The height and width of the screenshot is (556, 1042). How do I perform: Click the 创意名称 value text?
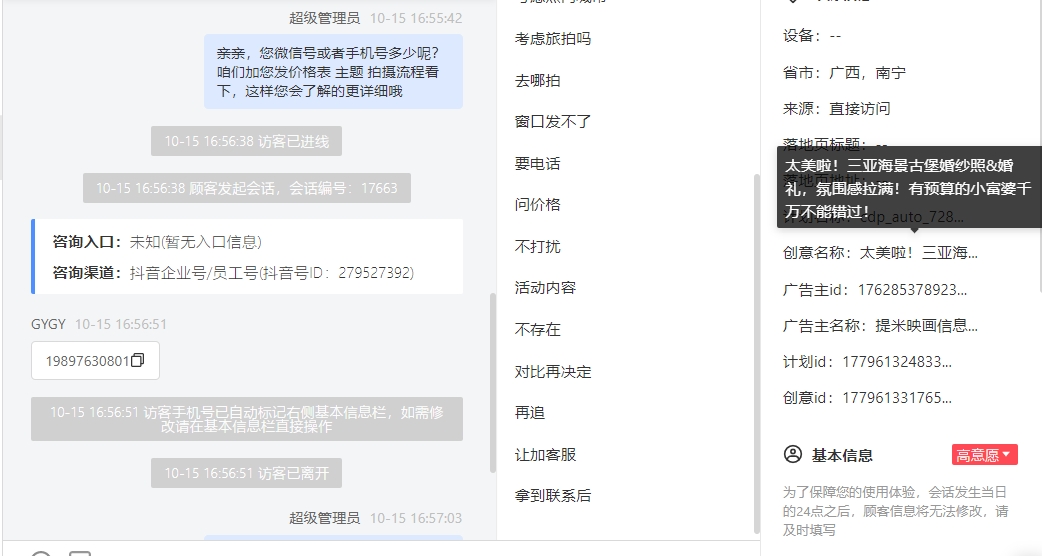pyautogui.click(x=918, y=252)
